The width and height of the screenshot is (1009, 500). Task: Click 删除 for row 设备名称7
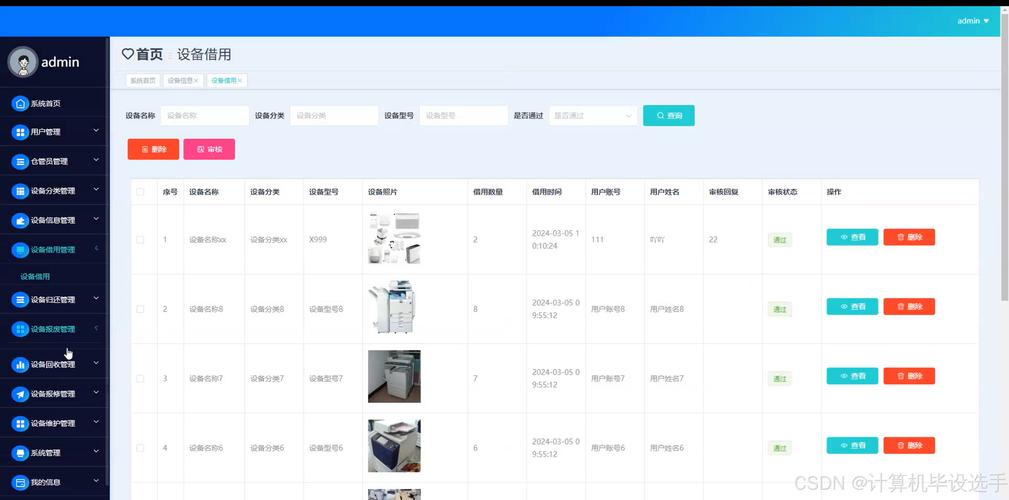tap(909, 376)
